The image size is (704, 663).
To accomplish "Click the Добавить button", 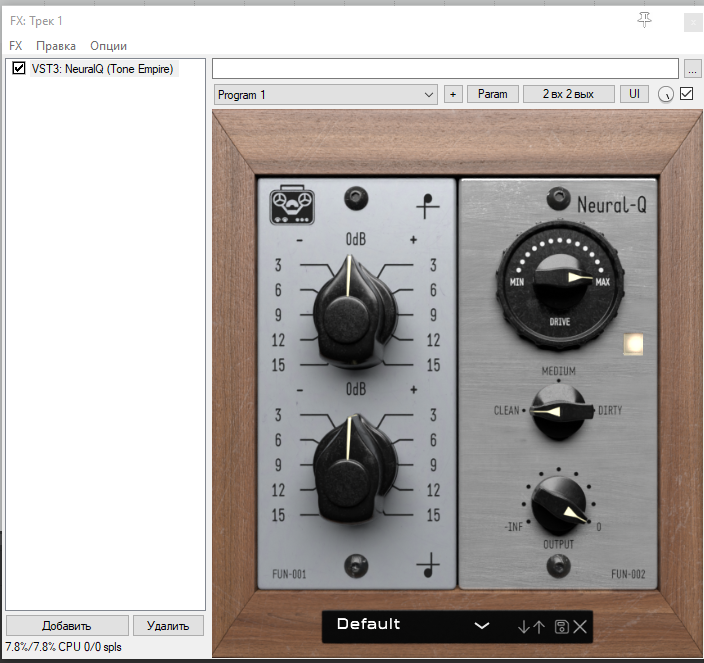I will click(x=67, y=626).
